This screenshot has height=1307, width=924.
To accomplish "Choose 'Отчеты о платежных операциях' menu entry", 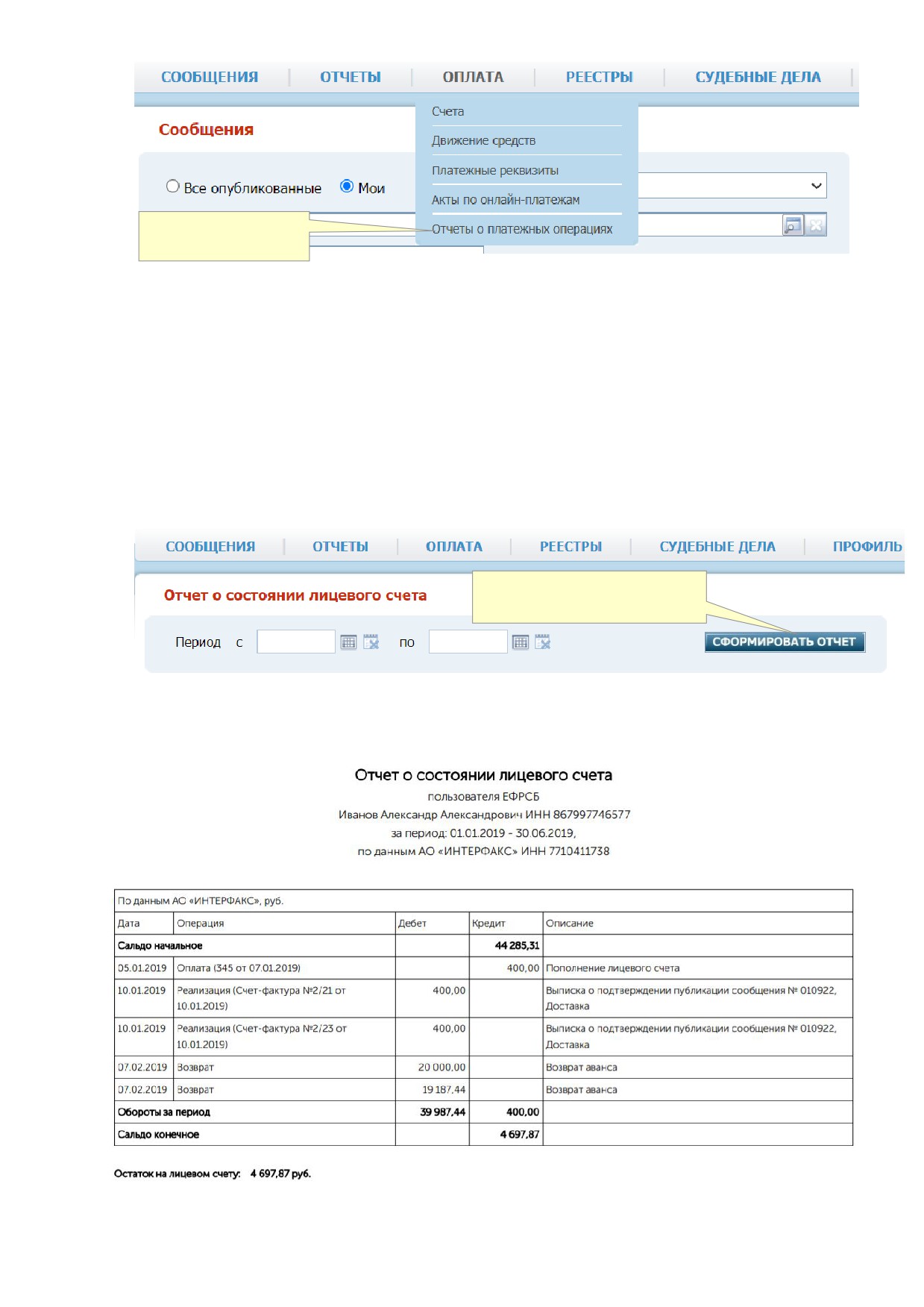I will tap(522, 229).
